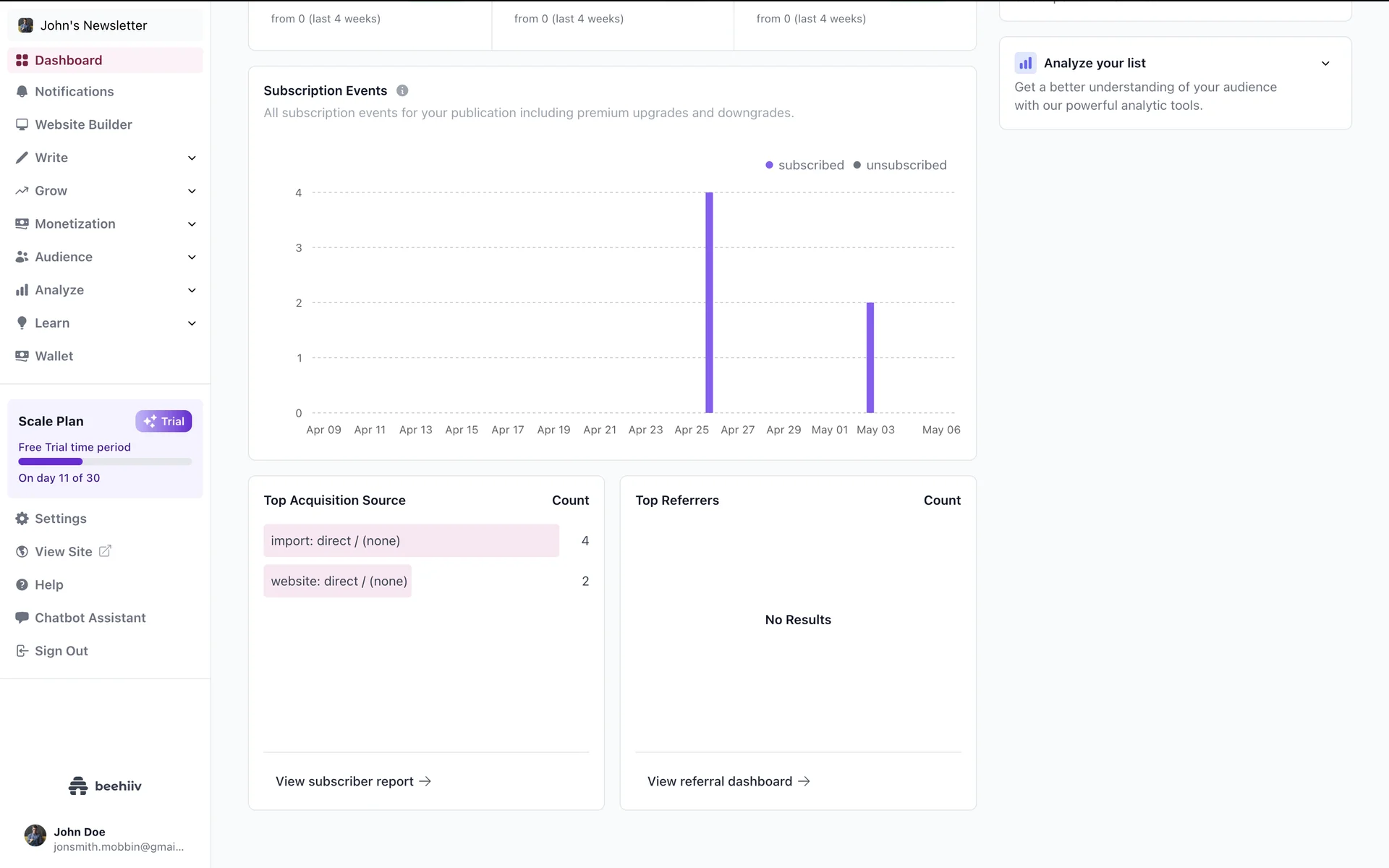1389x868 pixels.
Task: Click the Sign Out door icon
Action: click(22, 651)
